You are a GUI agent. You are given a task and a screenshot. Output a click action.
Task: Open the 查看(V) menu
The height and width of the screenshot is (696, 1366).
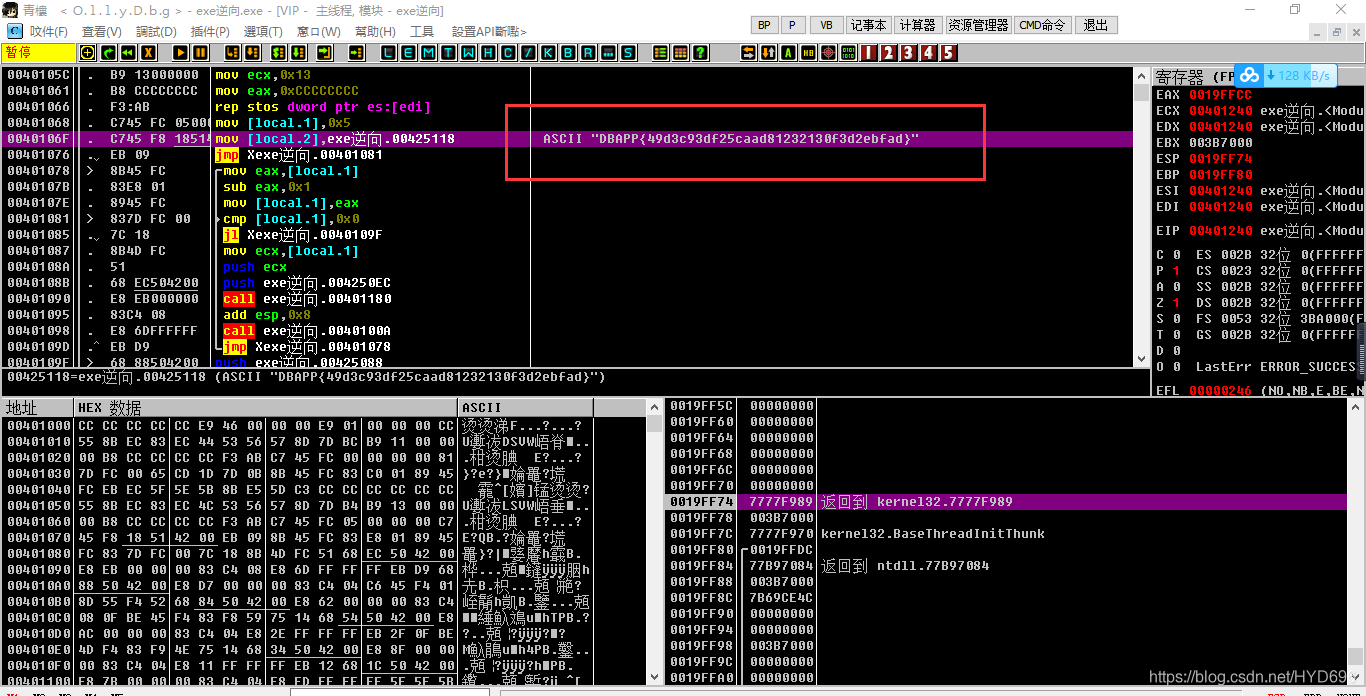(x=101, y=31)
